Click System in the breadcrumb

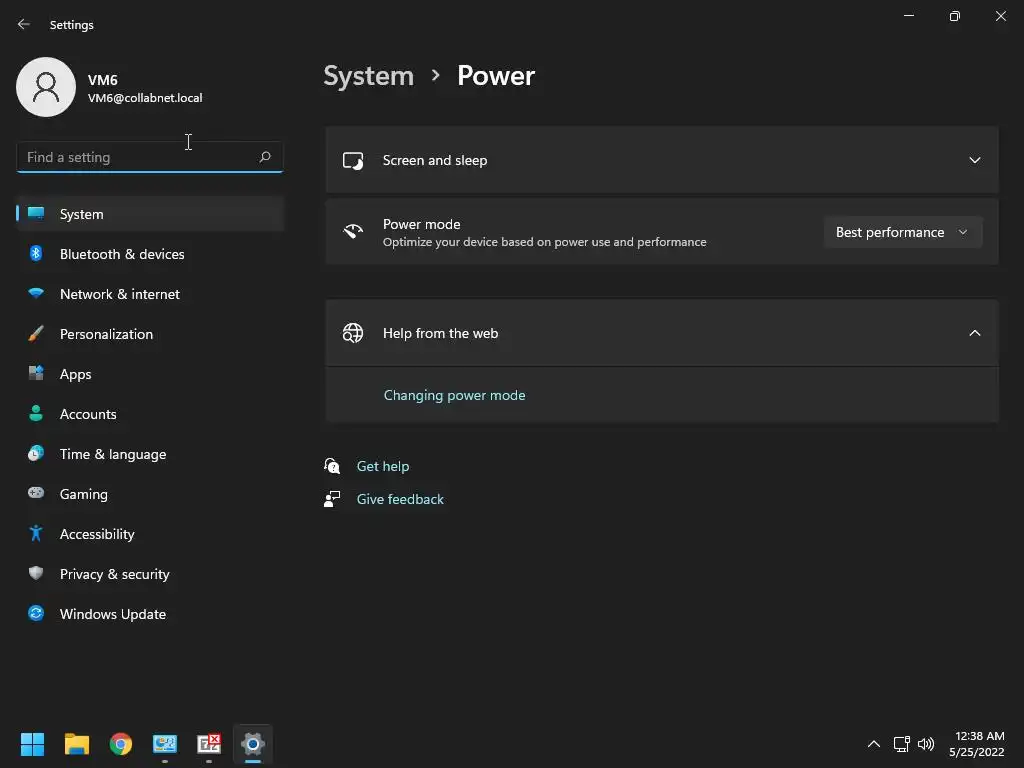[368, 76]
